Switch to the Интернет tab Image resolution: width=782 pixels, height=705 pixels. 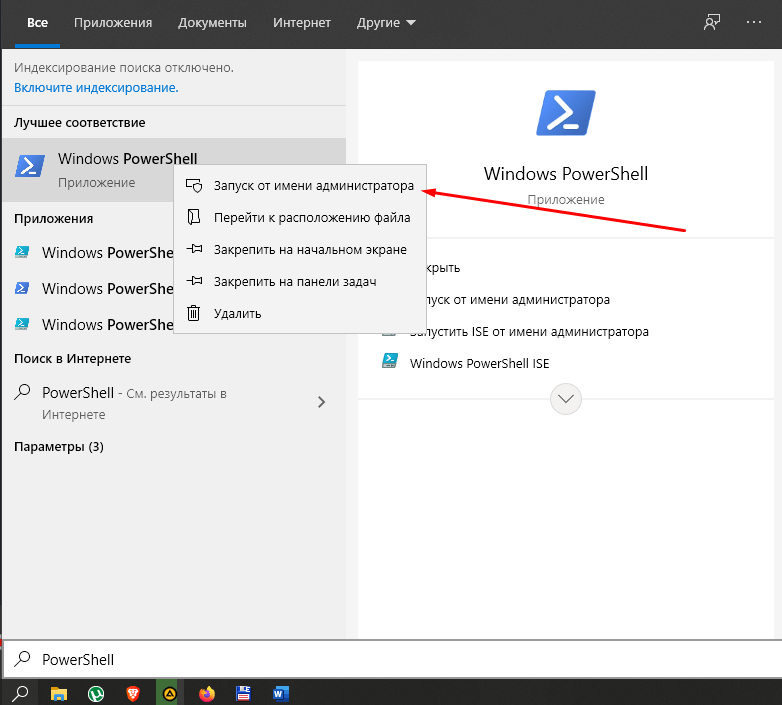(x=301, y=23)
